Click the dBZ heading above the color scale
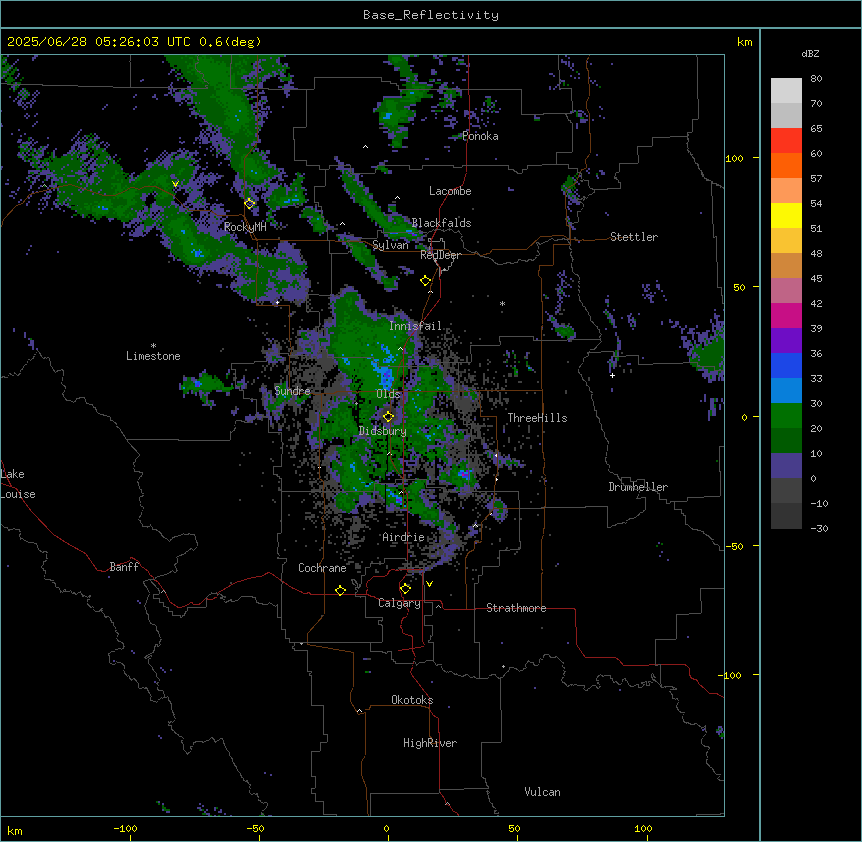This screenshot has width=862, height=842. tap(810, 53)
